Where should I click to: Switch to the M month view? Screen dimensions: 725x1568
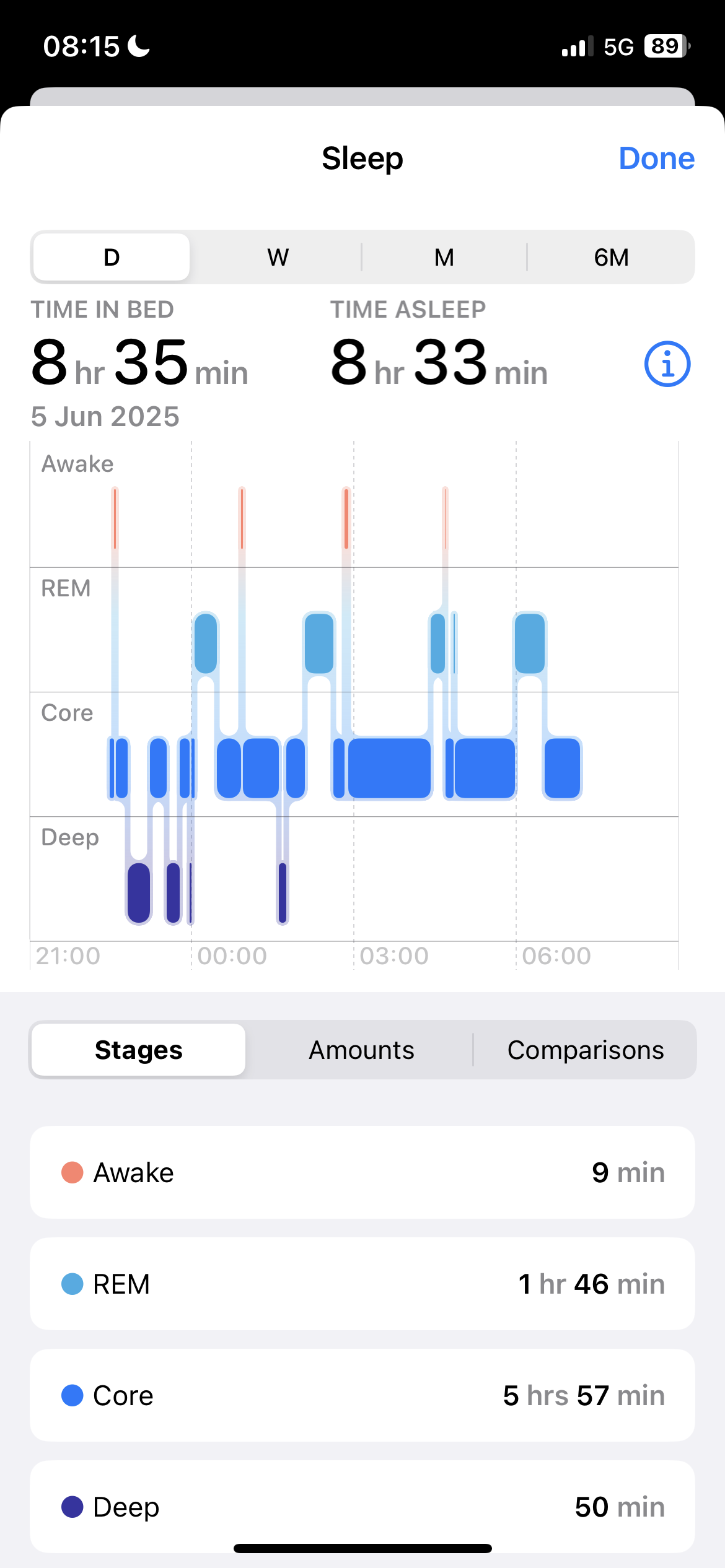444,257
